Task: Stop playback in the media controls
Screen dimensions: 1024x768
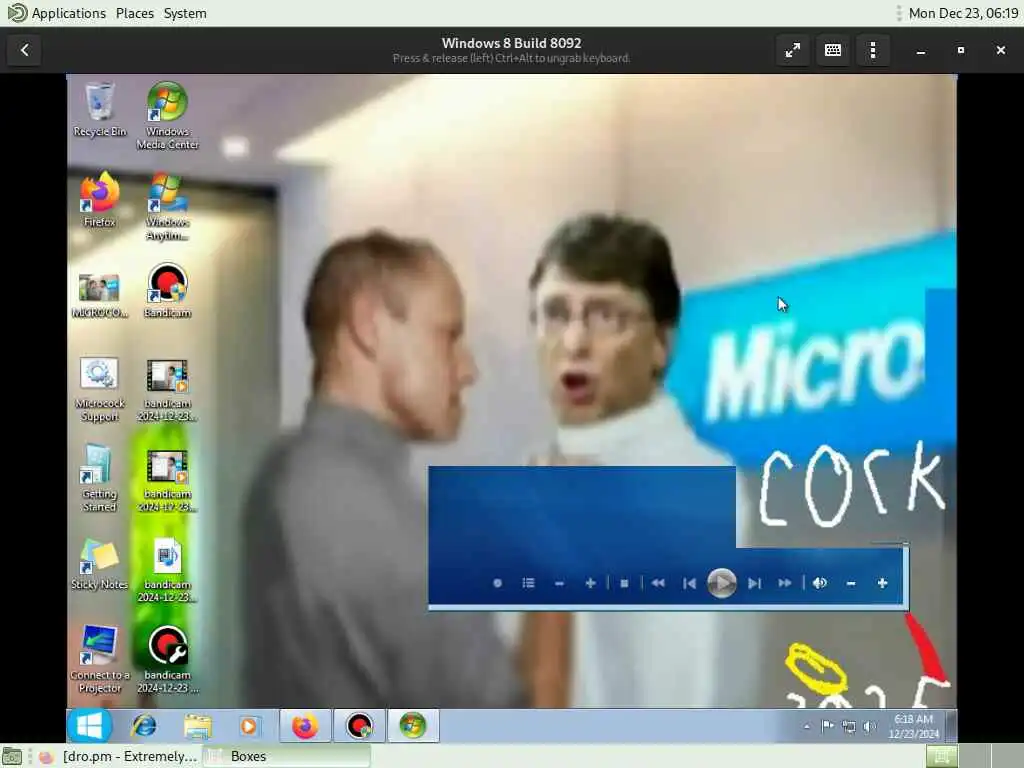Action: pyautogui.click(x=624, y=583)
